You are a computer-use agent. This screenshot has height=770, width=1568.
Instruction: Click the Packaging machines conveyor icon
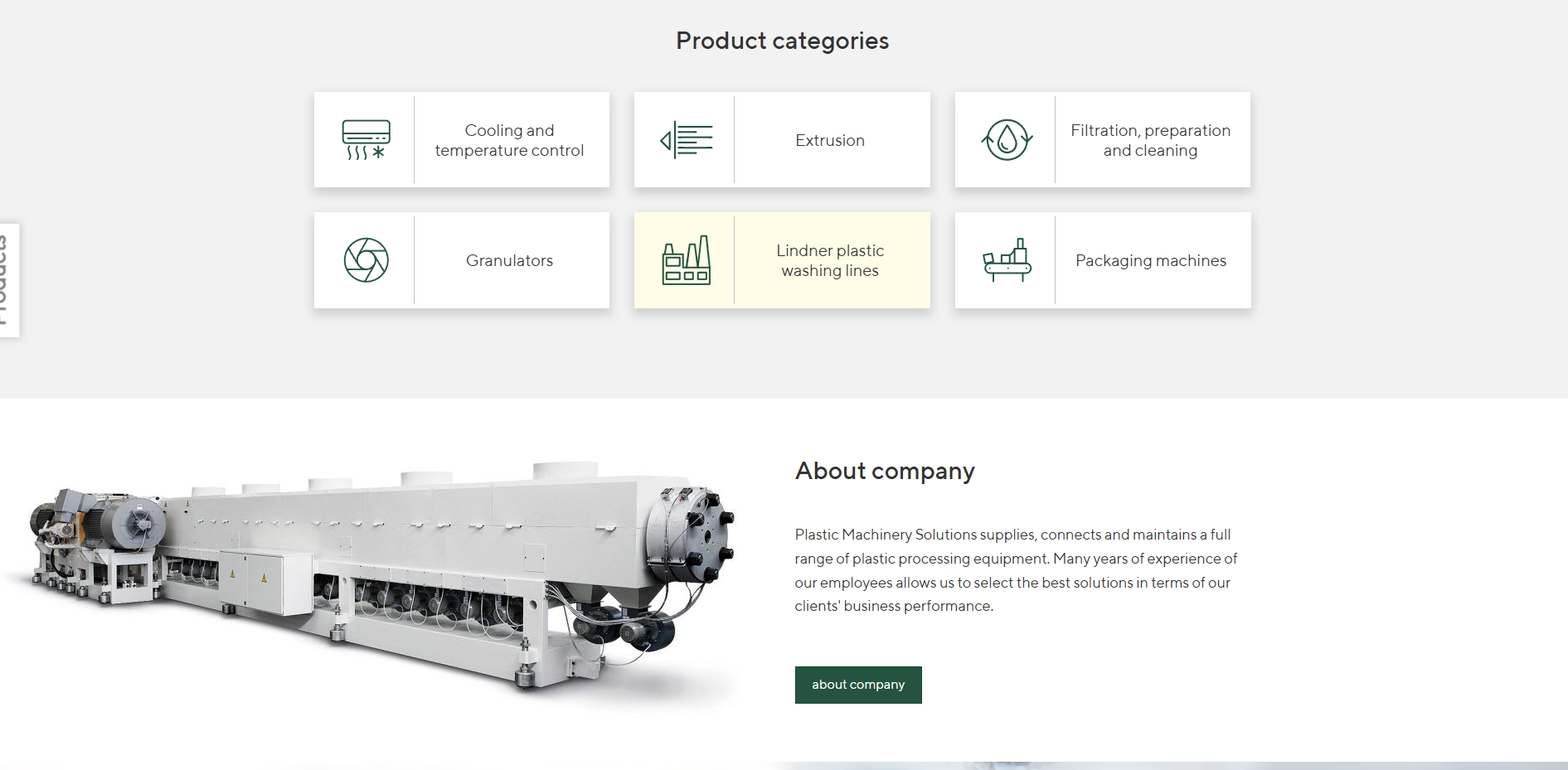pos(1007,260)
